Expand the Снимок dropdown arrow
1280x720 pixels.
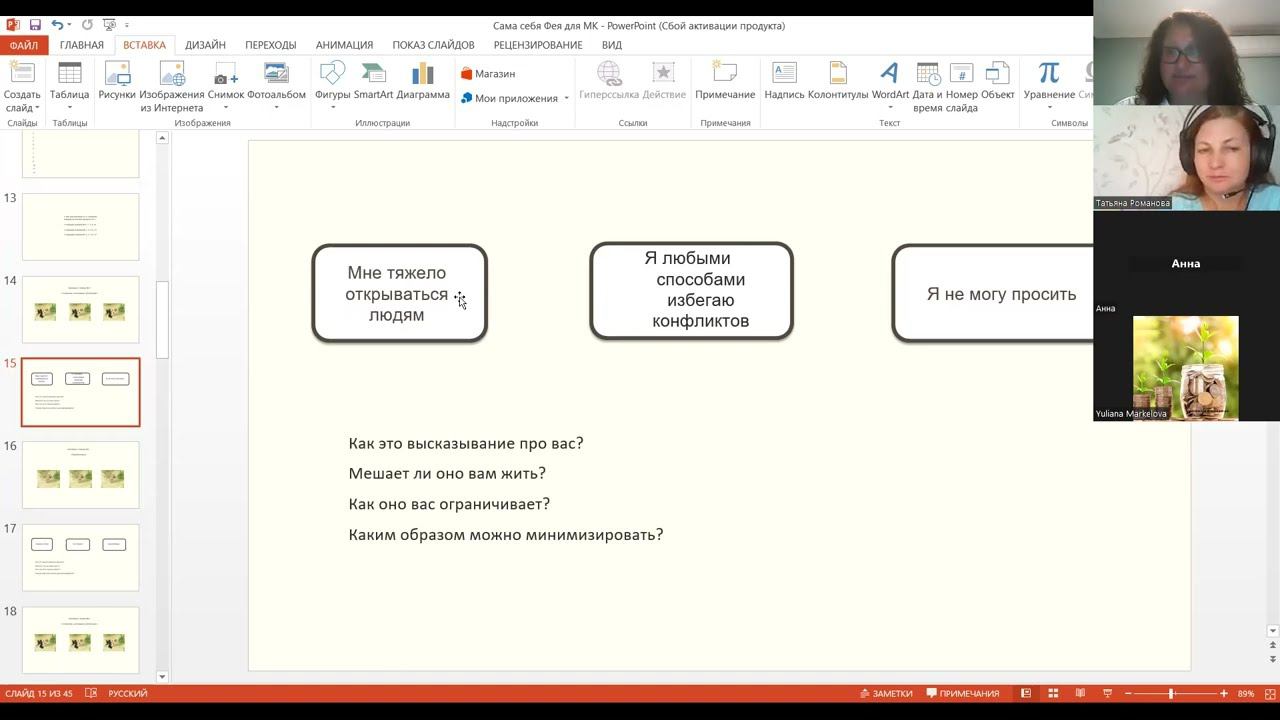coord(226,108)
